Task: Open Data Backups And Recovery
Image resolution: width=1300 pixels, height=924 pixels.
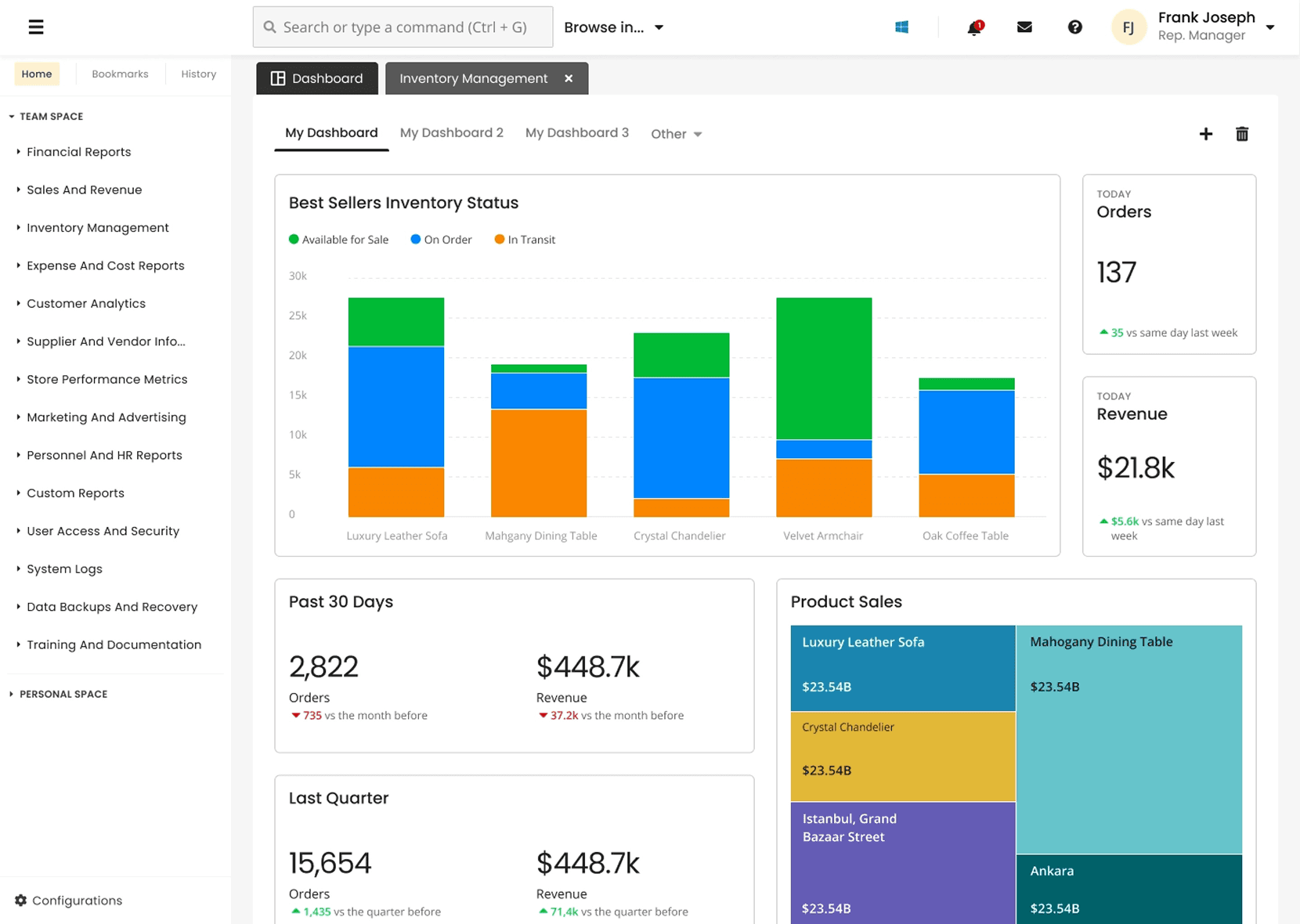Action: click(112, 607)
